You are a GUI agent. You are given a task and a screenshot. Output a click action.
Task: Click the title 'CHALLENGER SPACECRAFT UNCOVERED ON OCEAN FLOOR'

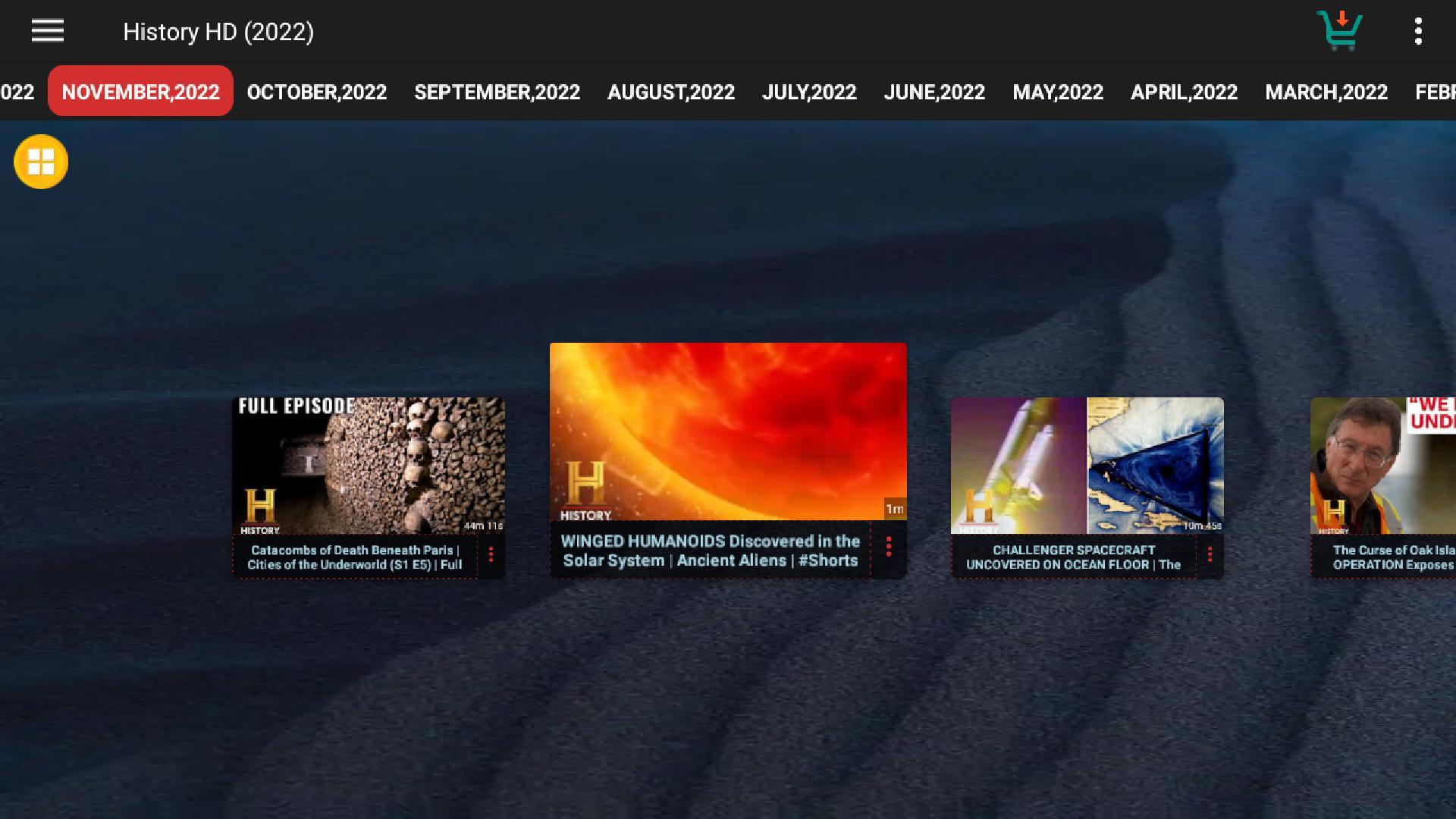1074,557
